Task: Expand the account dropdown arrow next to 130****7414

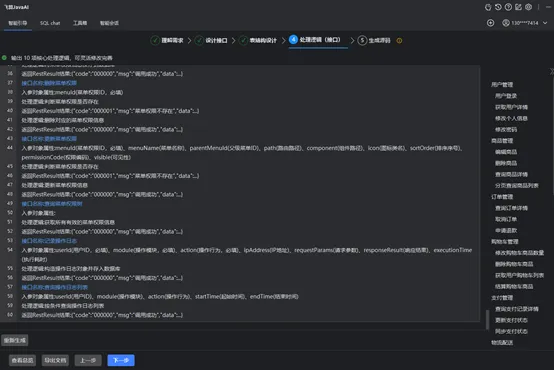Action: (545, 23)
